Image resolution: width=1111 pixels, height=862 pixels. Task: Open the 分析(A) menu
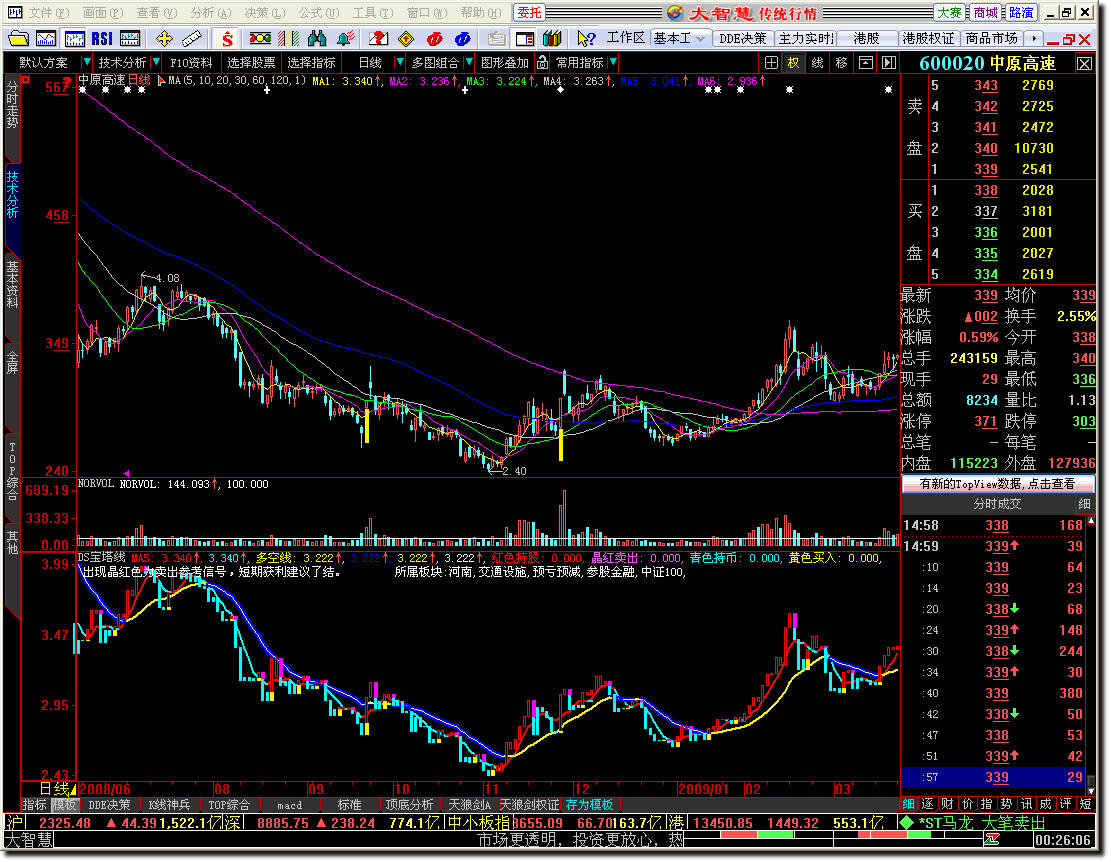click(x=211, y=13)
